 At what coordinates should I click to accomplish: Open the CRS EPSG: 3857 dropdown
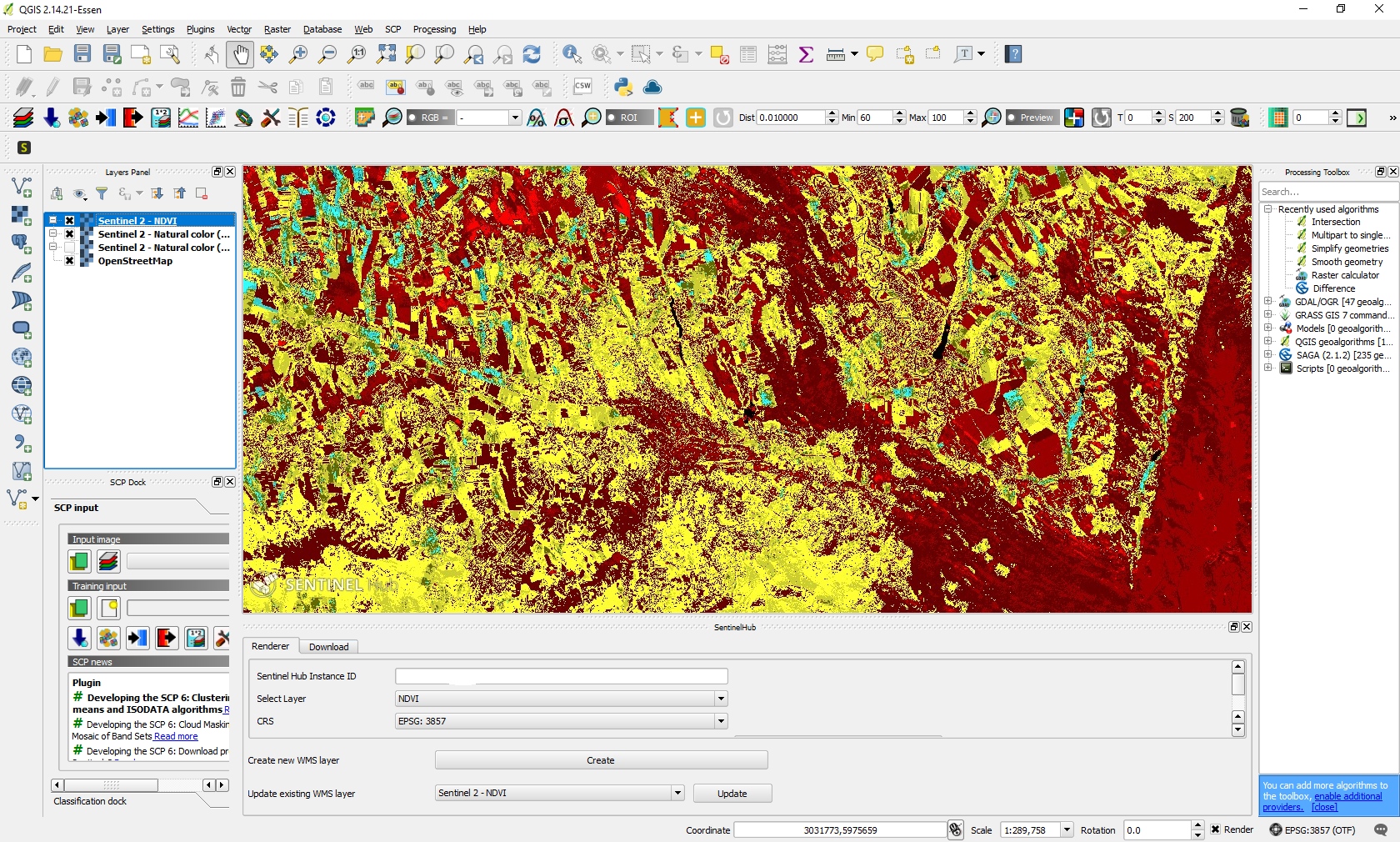pos(562,721)
